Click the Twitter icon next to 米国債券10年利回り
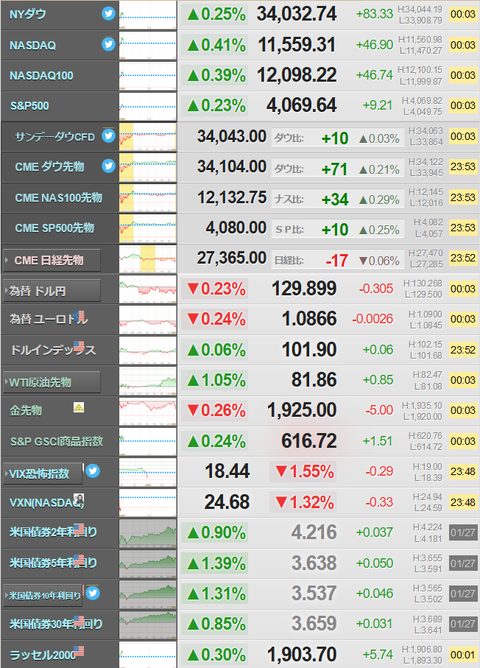This screenshot has width=480, height=668. pos(92,593)
